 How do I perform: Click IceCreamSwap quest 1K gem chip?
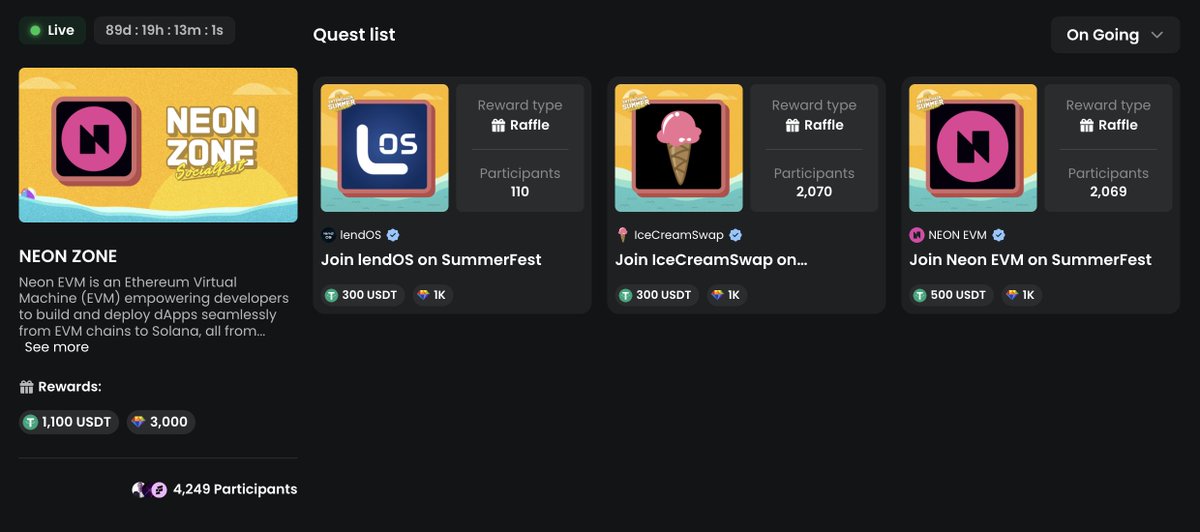pyautogui.click(x=725, y=295)
